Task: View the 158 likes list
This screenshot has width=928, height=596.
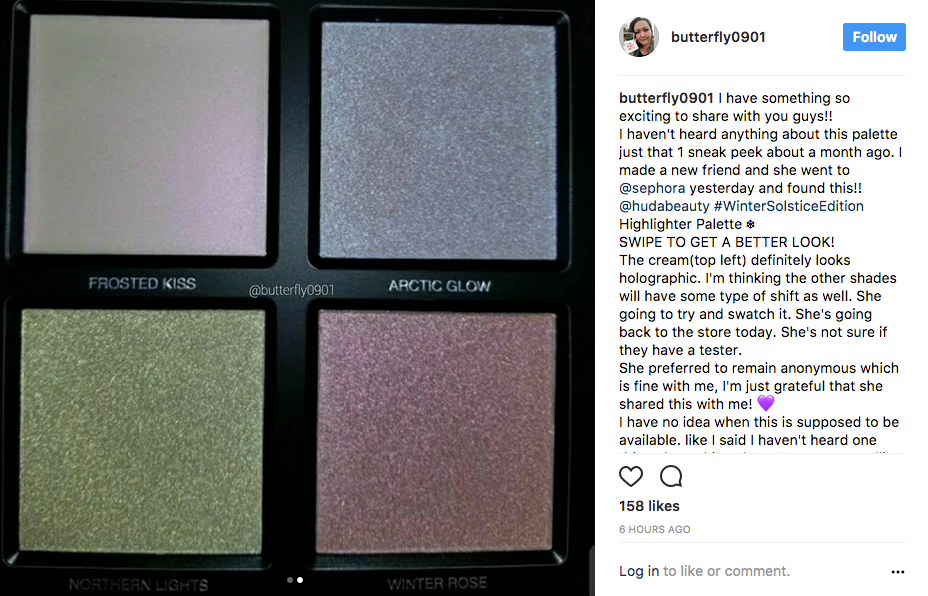Action: click(649, 506)
